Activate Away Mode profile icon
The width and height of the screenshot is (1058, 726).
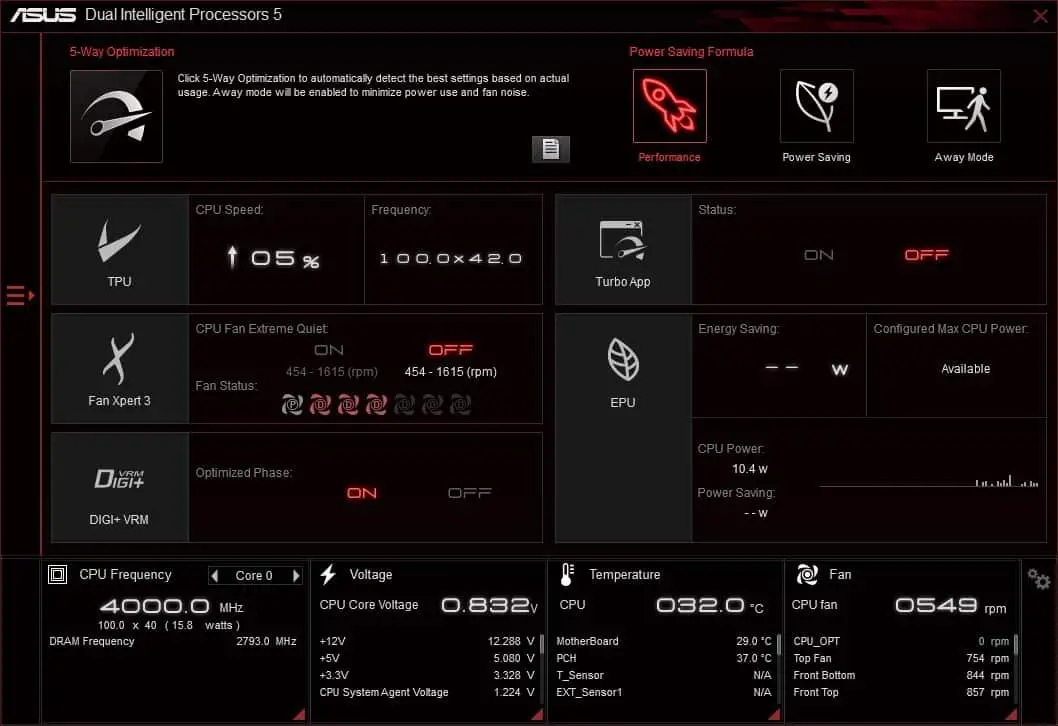point(964,106)
